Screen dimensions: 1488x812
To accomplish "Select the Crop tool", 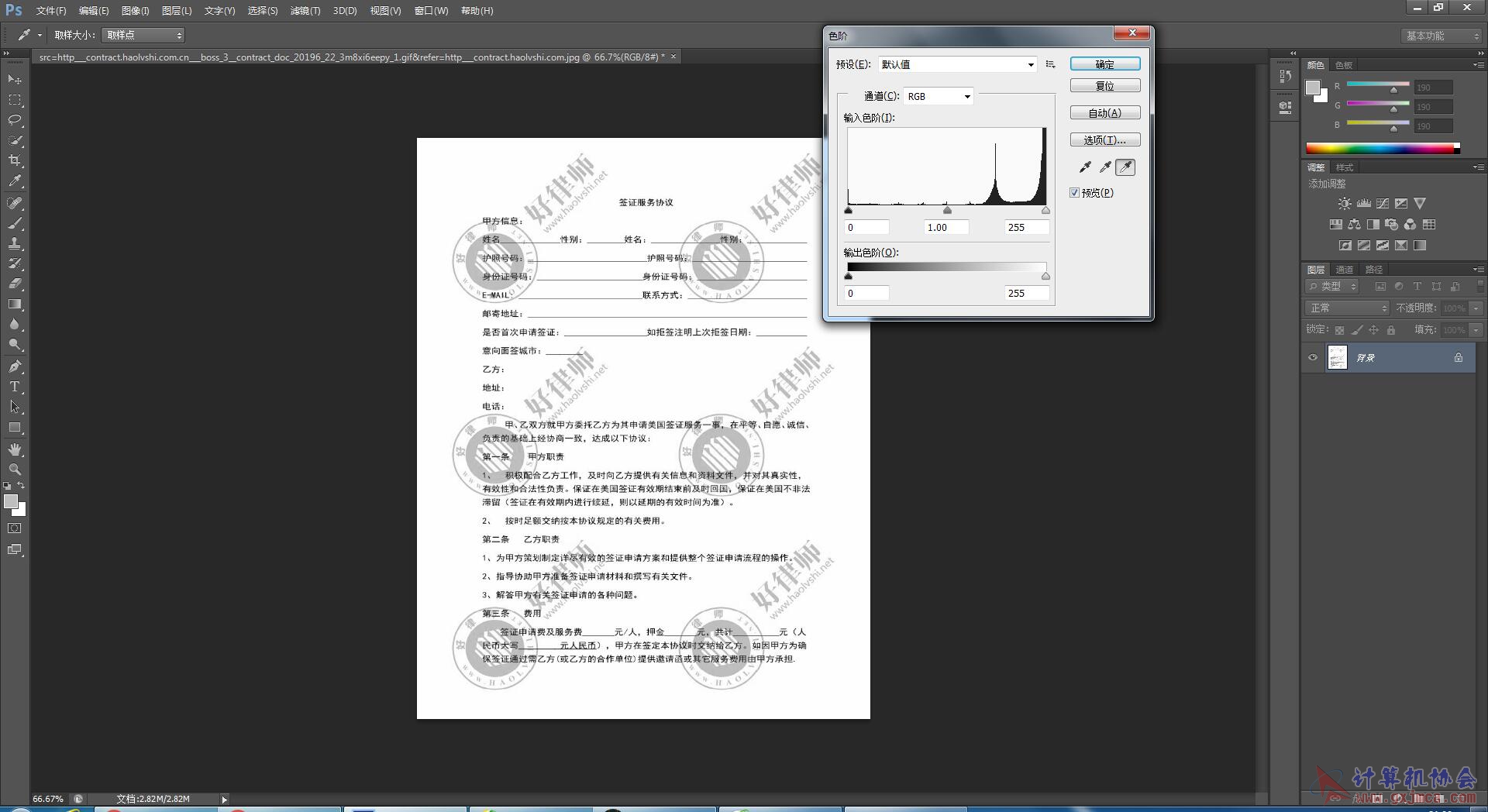I will click(15, 160).
